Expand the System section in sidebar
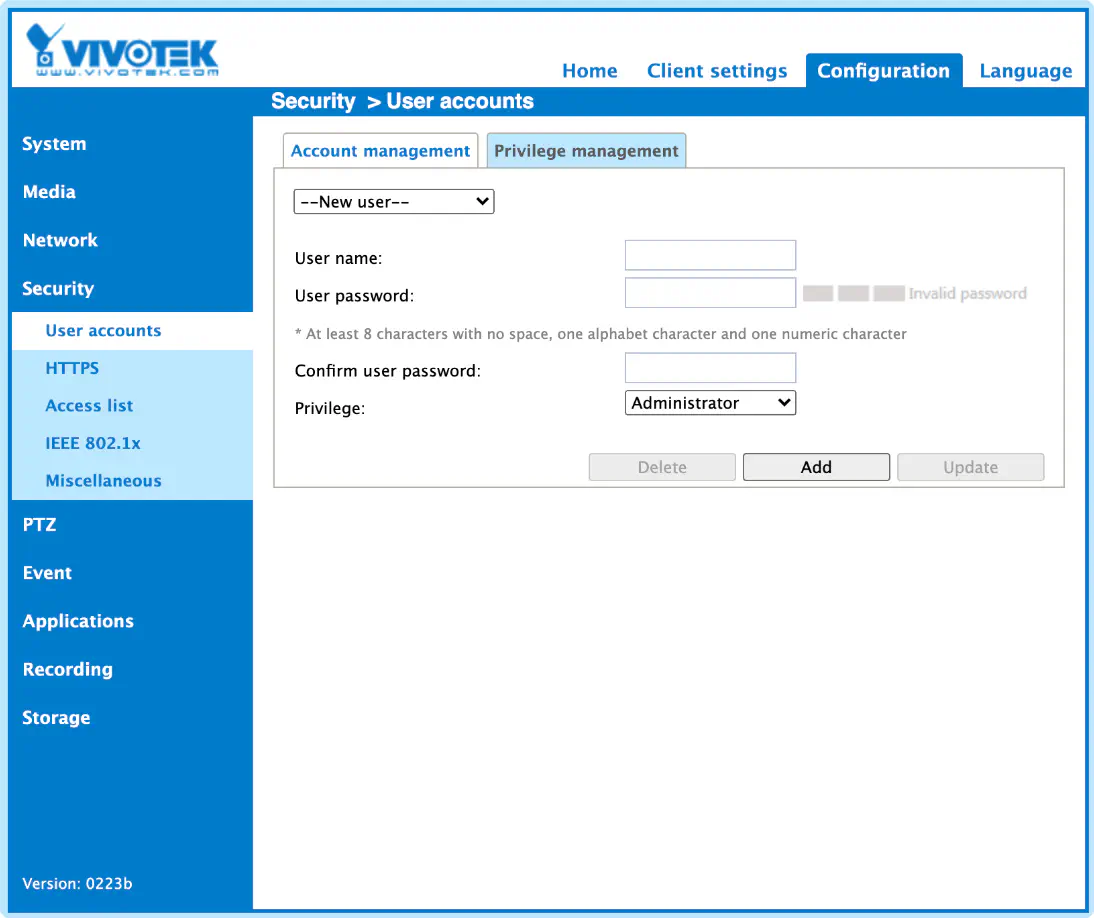 [x=54, y=144]
